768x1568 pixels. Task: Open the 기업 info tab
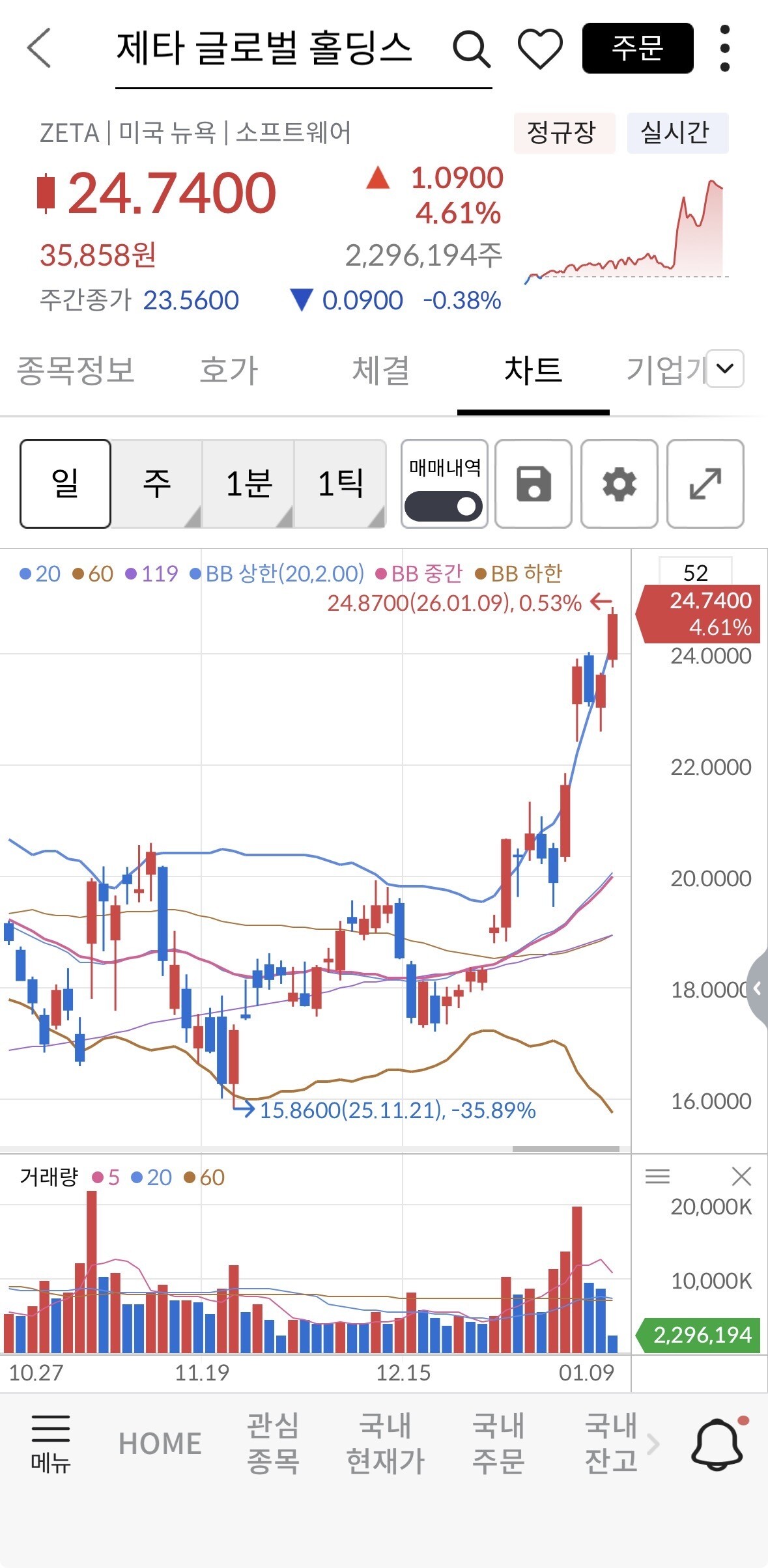[664, 370]
